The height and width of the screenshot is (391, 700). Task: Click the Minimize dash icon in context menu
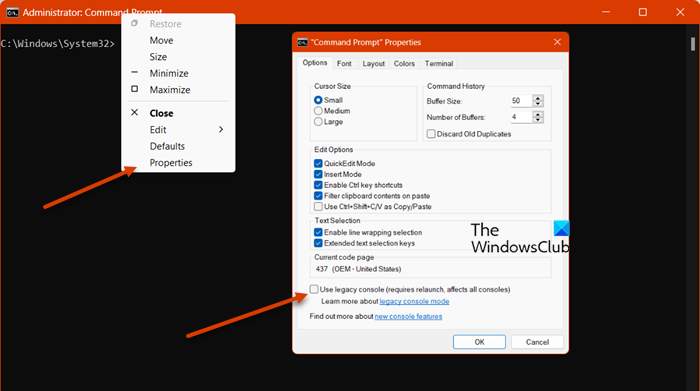[134, 72]
